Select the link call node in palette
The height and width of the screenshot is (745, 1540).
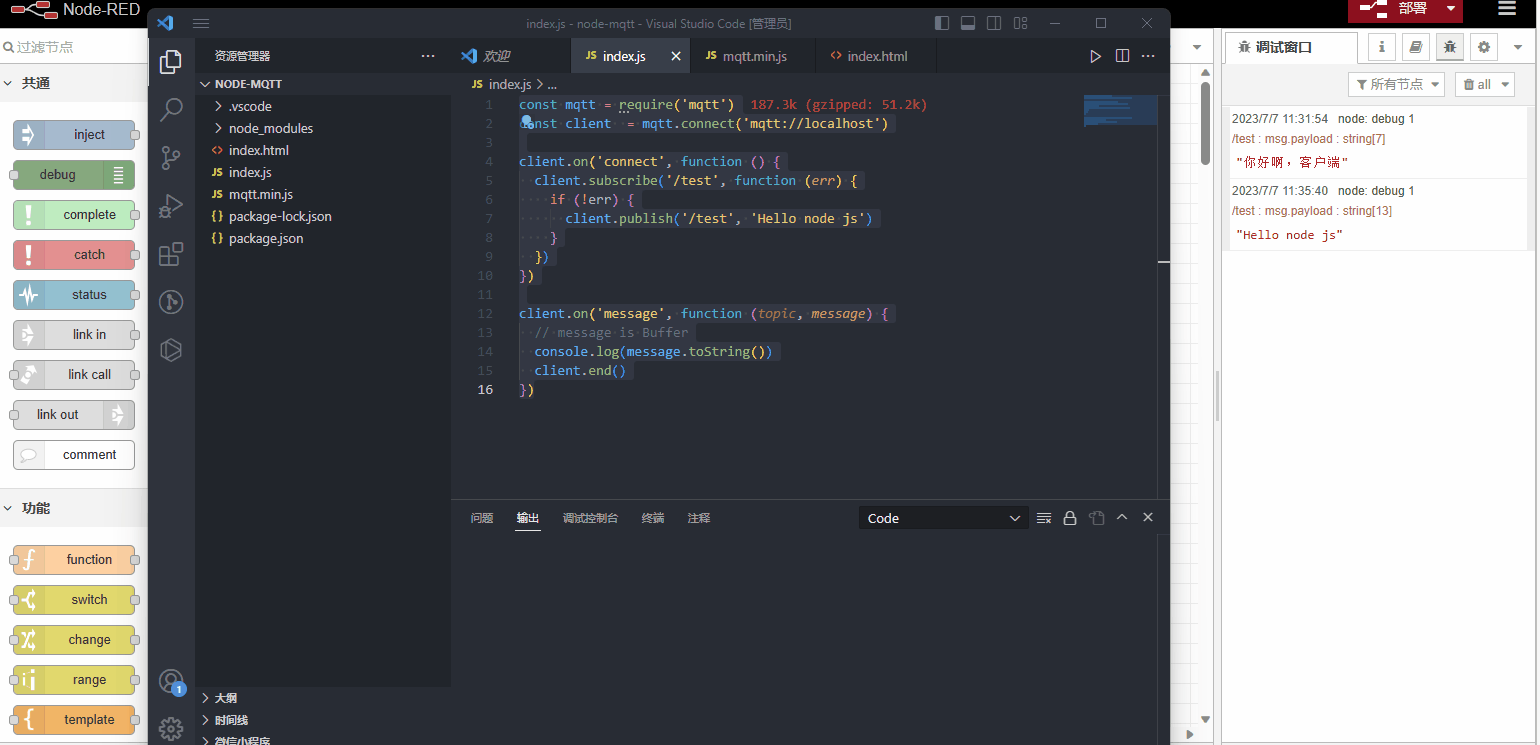(x=74, y=375)
